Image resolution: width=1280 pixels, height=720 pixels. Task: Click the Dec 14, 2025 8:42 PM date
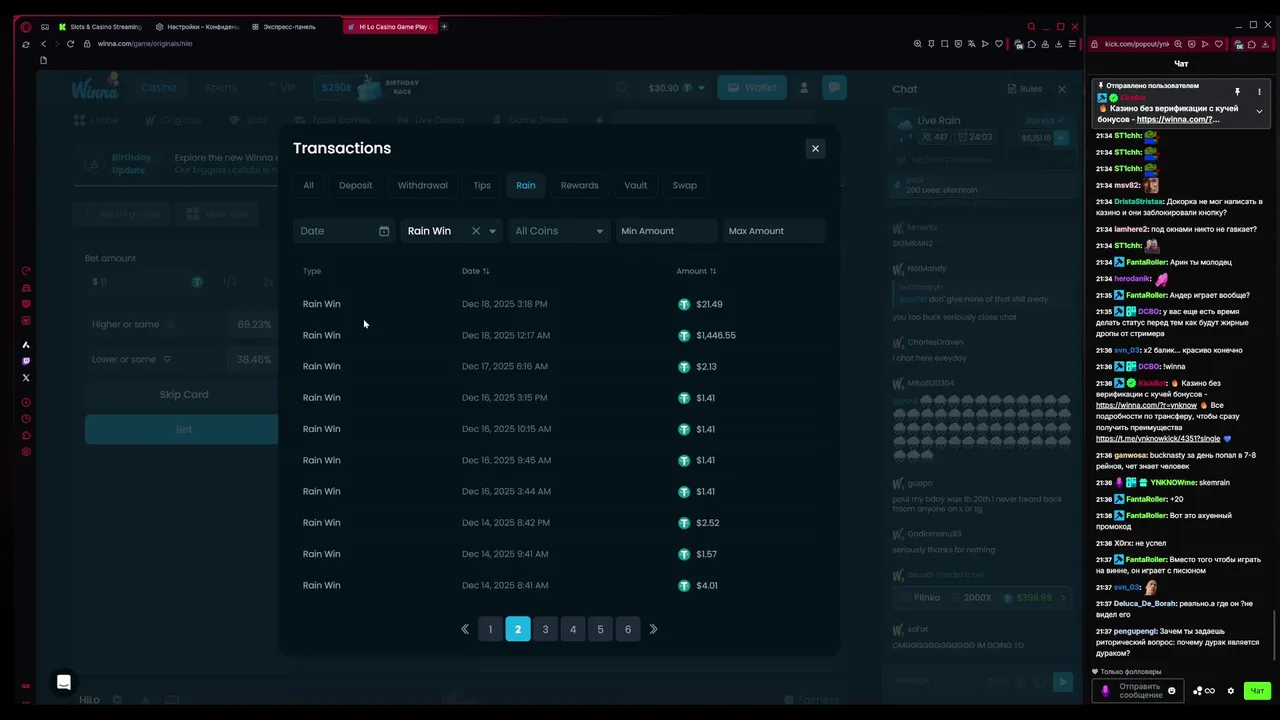[505, 523]
